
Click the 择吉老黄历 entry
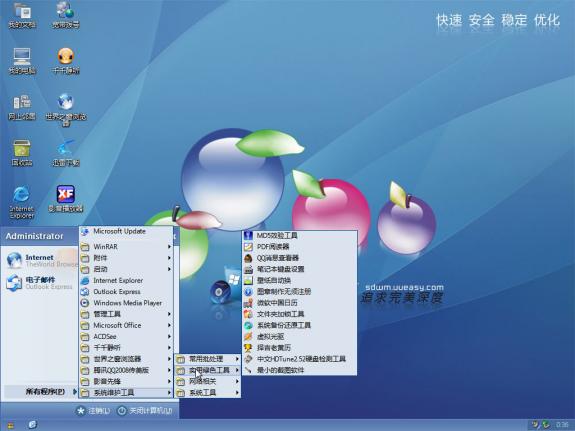(x=299, y=348)
